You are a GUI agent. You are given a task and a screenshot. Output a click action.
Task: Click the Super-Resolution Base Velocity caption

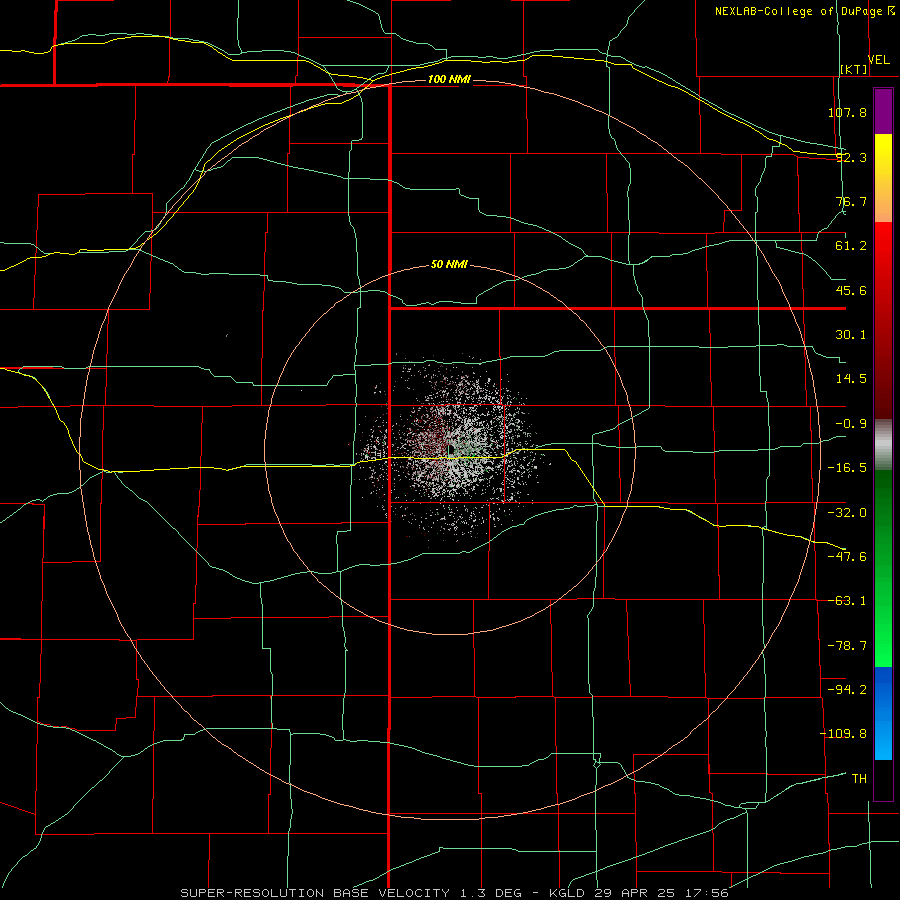(x=455, y=893)
